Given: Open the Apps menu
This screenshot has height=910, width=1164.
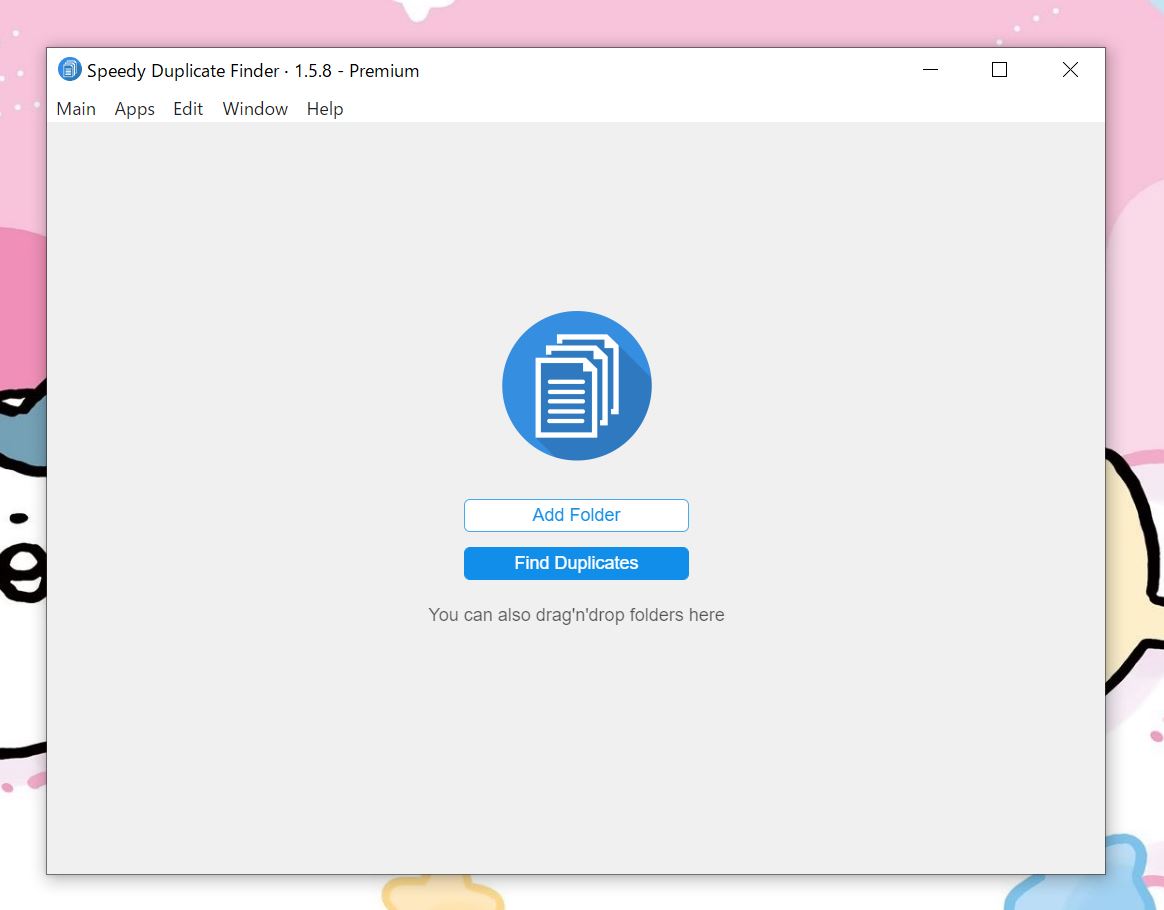Looking at the screenshot, I should click(134, 109).
